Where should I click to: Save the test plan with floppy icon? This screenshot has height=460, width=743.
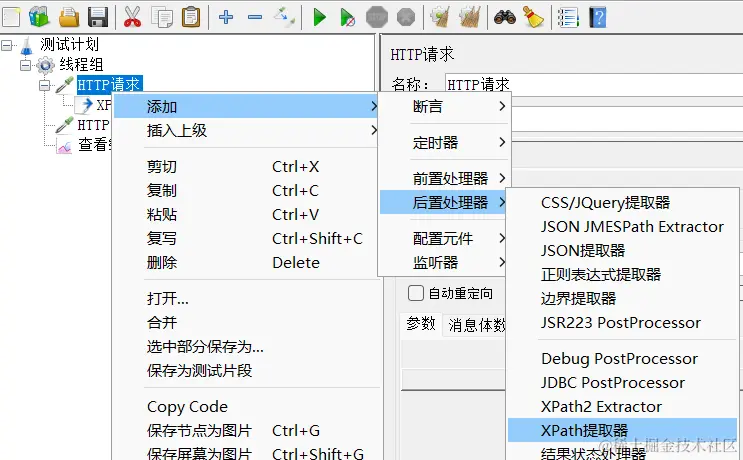[98, 18]
